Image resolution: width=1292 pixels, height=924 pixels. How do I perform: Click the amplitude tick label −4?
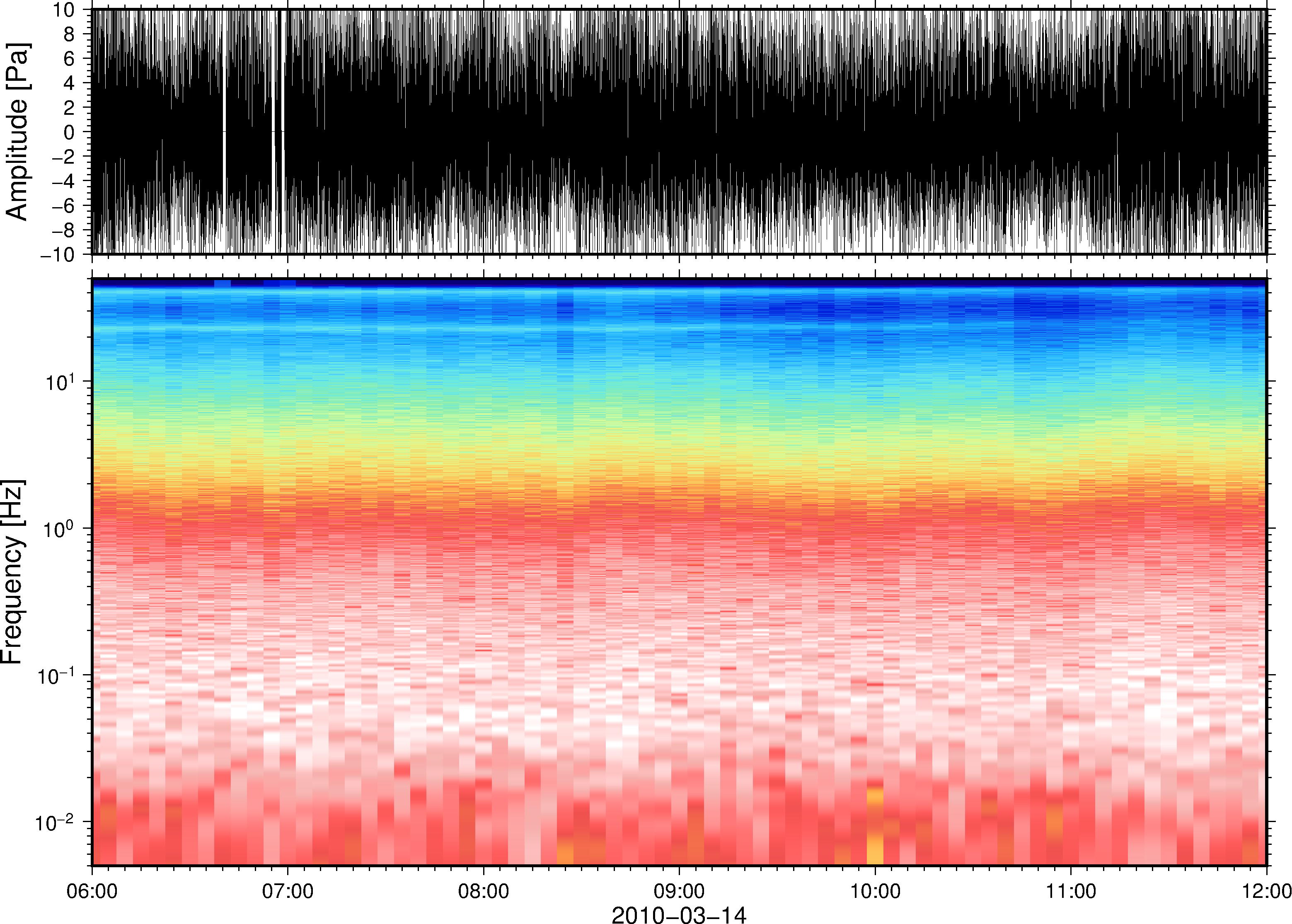click(63, 181)
